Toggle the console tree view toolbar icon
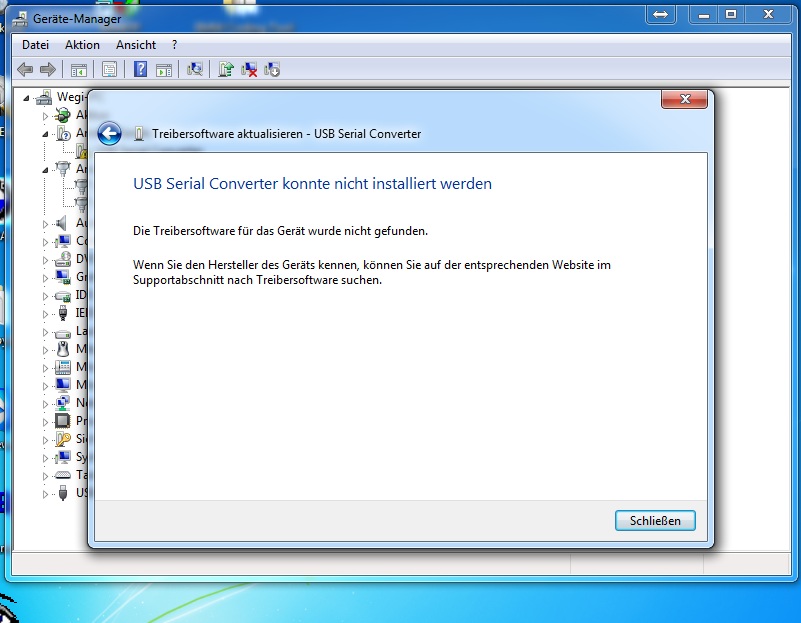801x623 pixels. tap(77, 69)
